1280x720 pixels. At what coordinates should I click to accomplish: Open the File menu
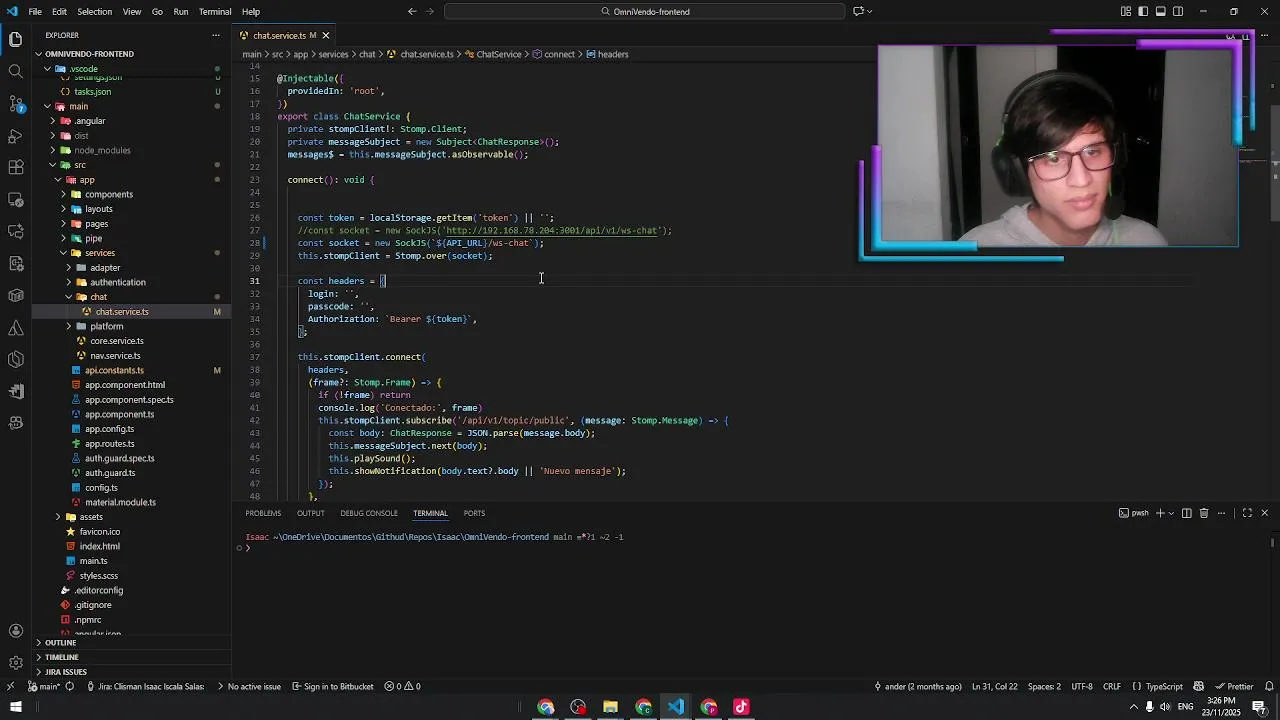[35, 11]
